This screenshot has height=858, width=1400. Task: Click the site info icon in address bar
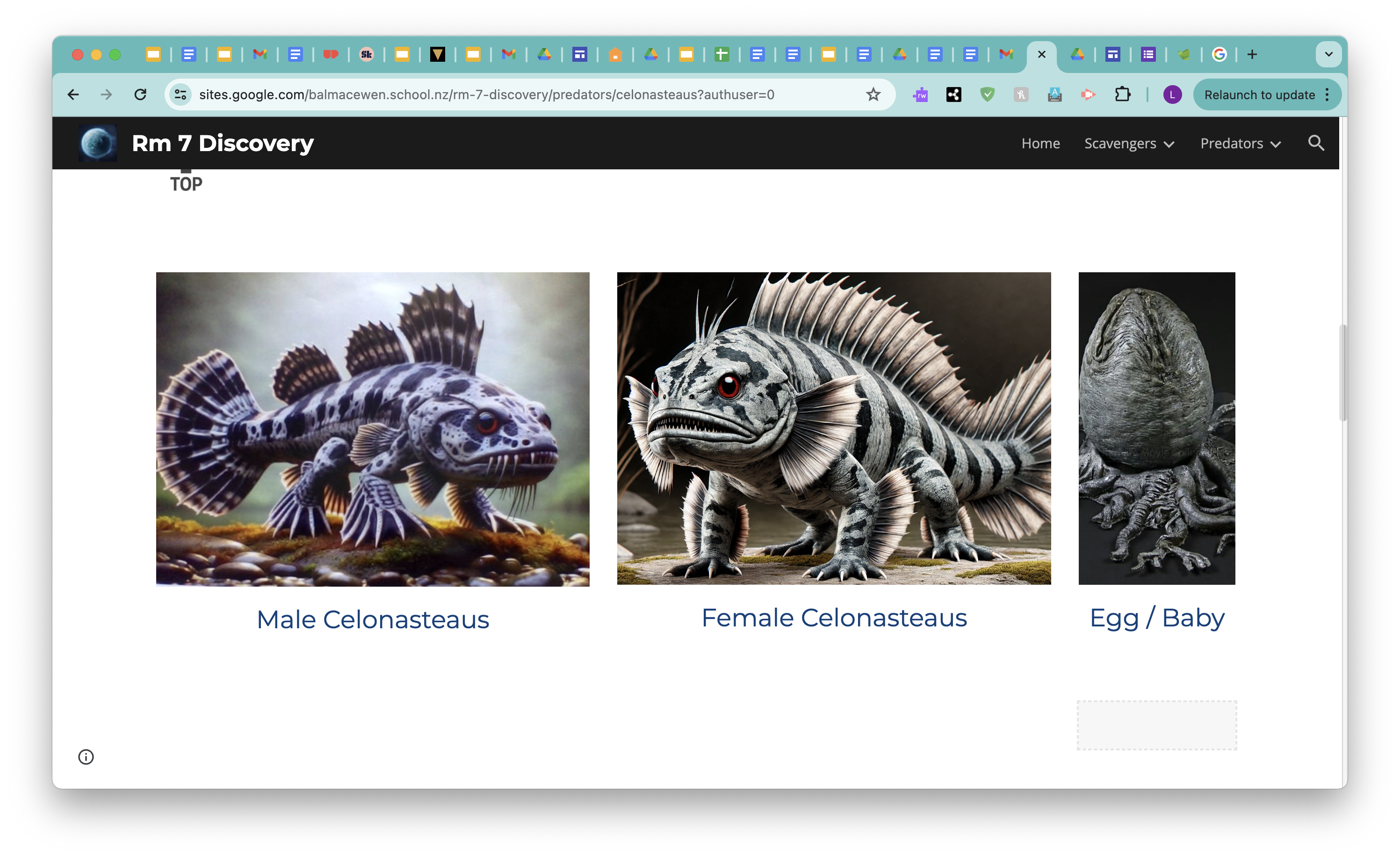(x=180, y=95)
